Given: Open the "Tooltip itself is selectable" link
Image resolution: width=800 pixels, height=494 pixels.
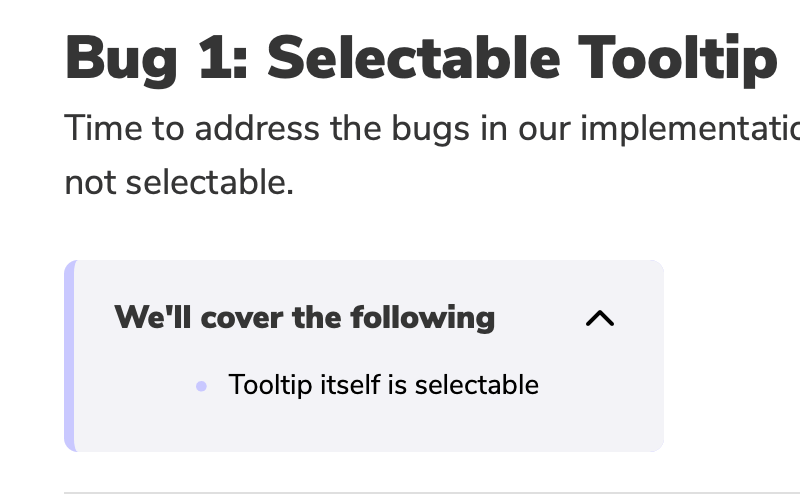Looking at the screenshot, I should [x=384, y=385].
